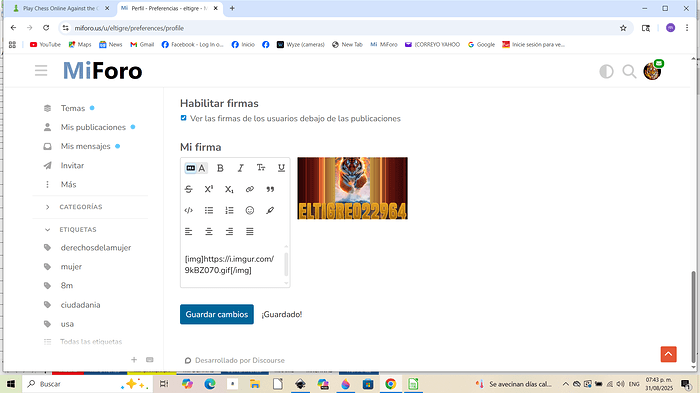Image resolution: width=700 pixels, height=393 pixels.
Task: Uncheck Ver las firmas de los usuarios
Action: pyautogui.click(x=183, y=118)
